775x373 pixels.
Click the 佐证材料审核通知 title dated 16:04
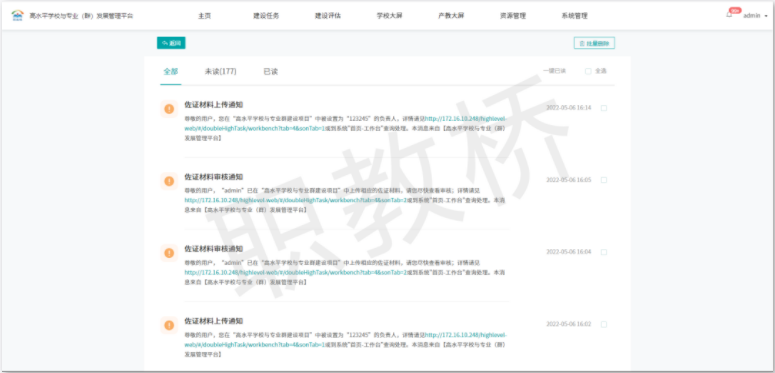(x=214, y=249)
